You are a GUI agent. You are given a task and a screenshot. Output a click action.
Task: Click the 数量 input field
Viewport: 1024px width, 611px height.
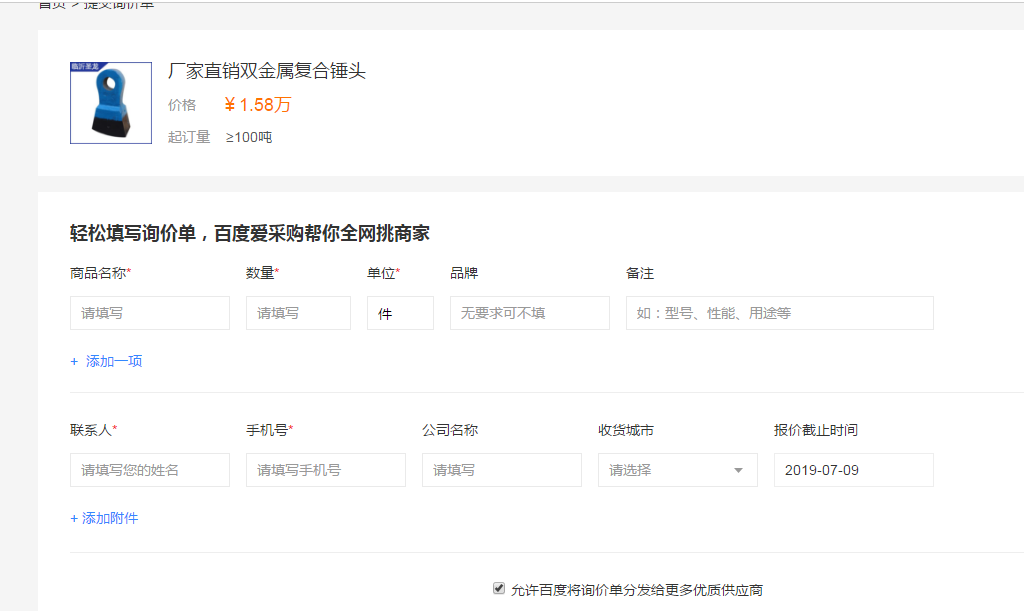click(x=298, y=313)
